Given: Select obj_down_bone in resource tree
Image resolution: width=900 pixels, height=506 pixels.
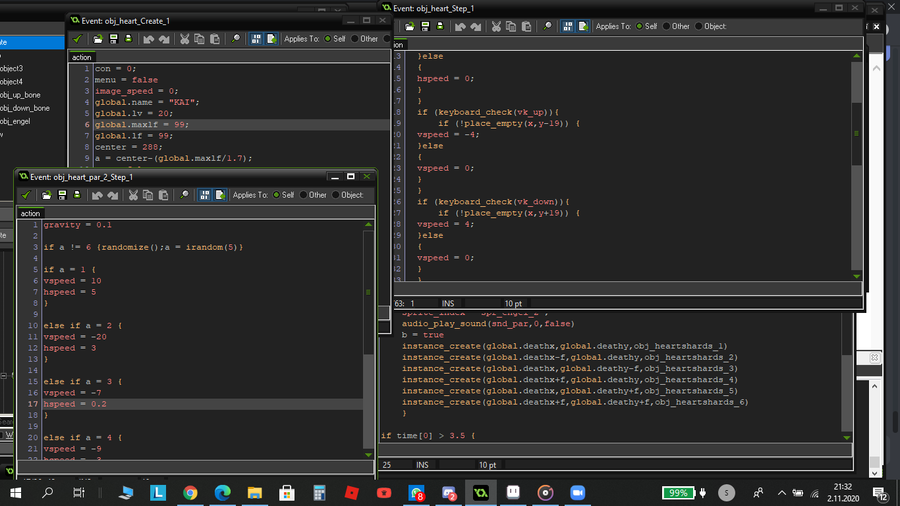Looking at the screenshot, I should pyautogui.click(x=25, y=108).
